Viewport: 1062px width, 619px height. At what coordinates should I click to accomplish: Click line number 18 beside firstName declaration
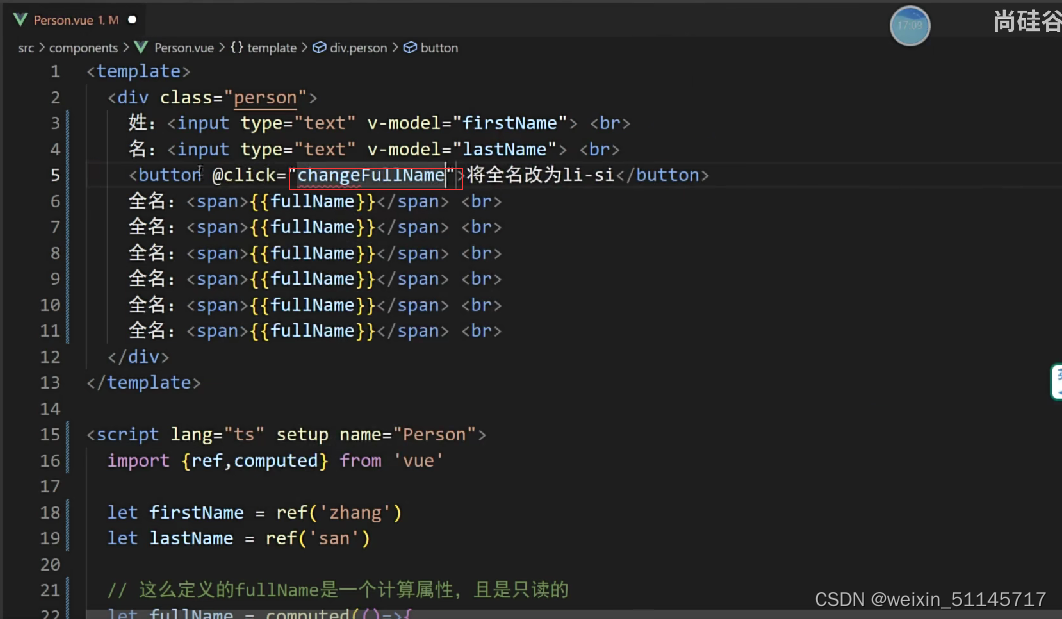[50, 512]
